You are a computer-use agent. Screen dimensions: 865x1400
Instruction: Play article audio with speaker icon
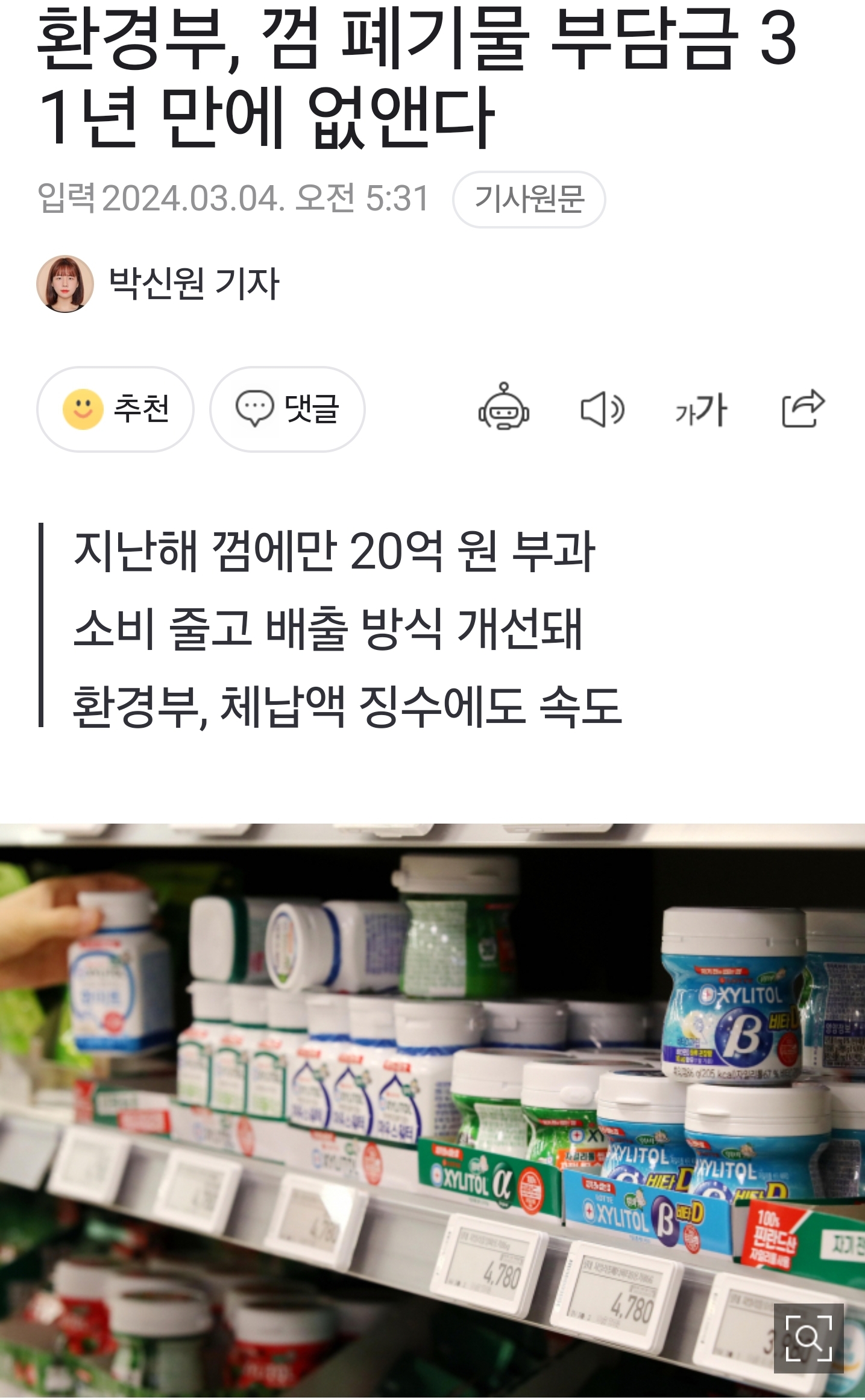pyautogui.click(x=602, y=409)
